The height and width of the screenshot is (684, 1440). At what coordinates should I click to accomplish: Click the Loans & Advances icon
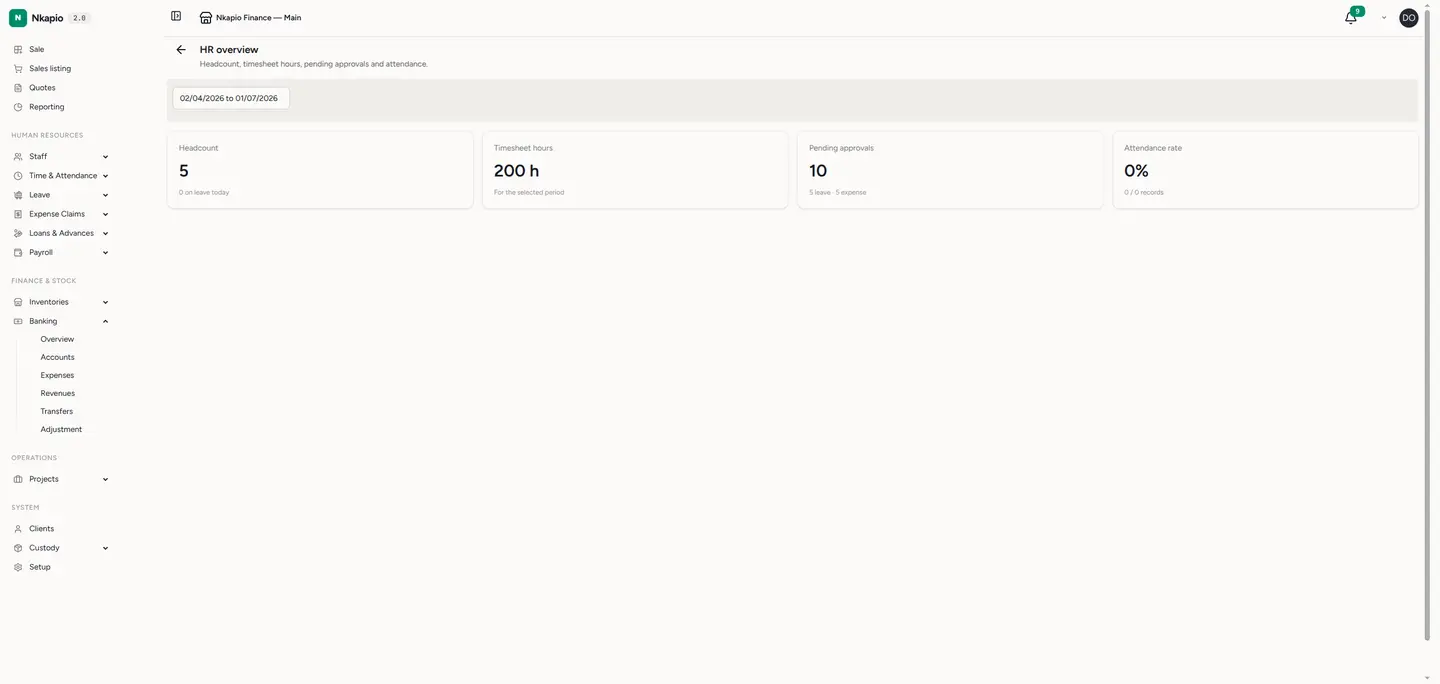pos(18,233)
